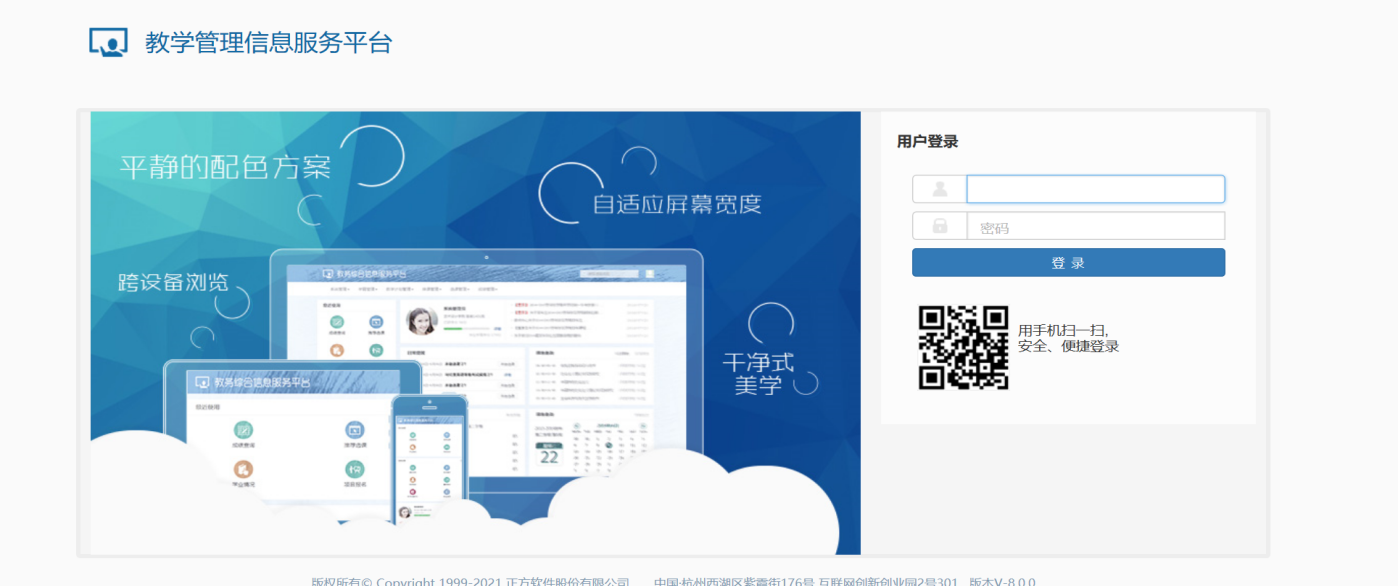This screenshot has height=586, width=1398.
Task: Click the woman's avatar photo in laptop mockup
Action: tap(422, 321)
